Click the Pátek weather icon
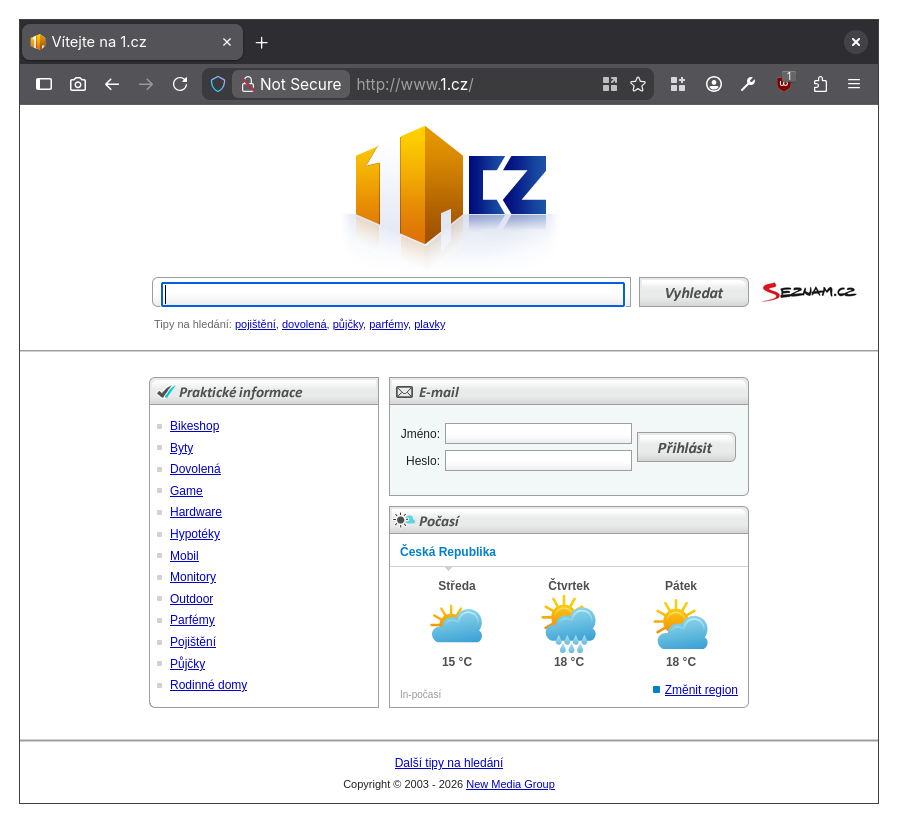 pyautogui.click(x=681, y=624)
